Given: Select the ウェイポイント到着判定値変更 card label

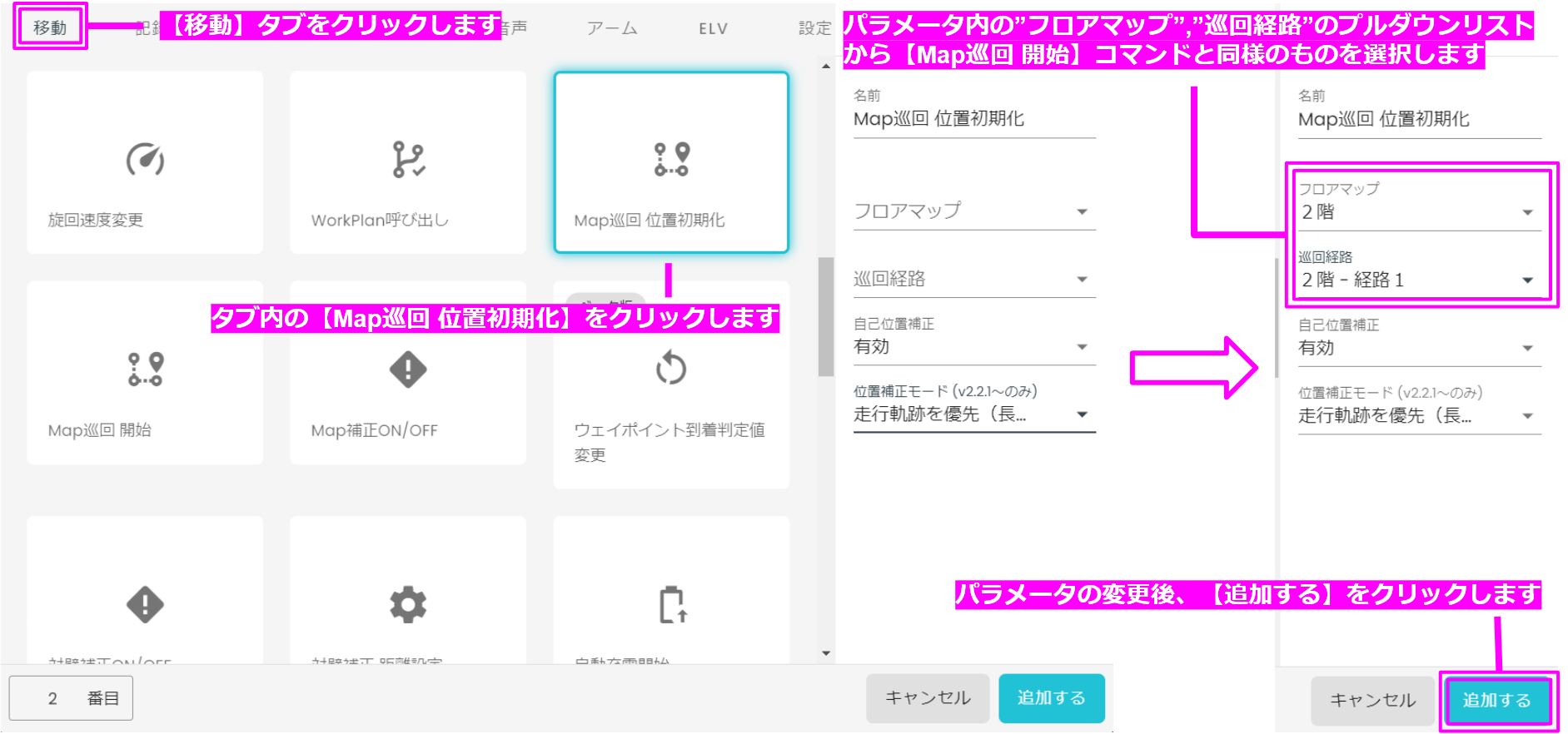Looking at the screenshot, I should pyautogui.click(x=670, y=442).
